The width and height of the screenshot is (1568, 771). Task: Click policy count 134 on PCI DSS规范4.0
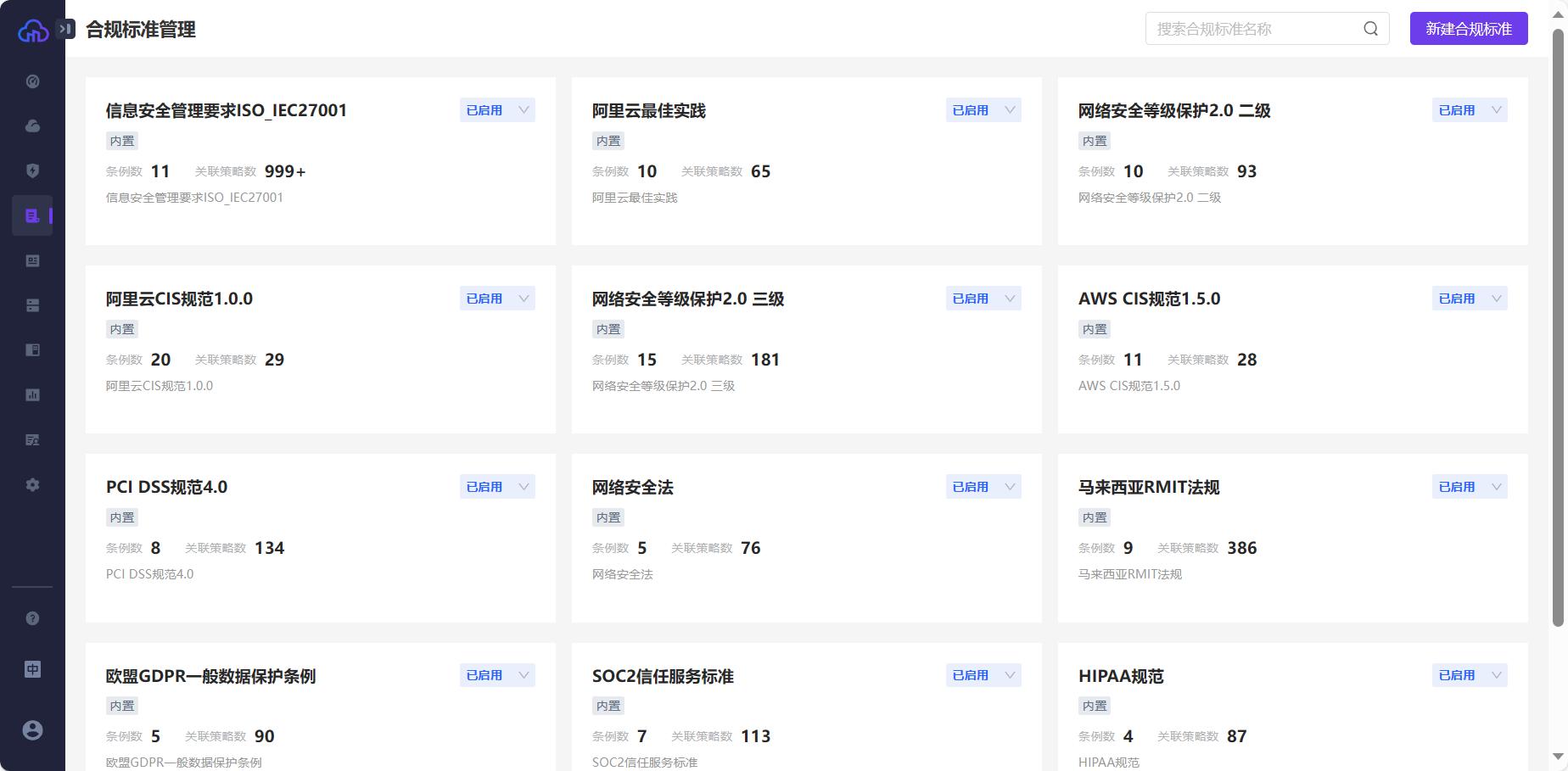pos(269,548)
